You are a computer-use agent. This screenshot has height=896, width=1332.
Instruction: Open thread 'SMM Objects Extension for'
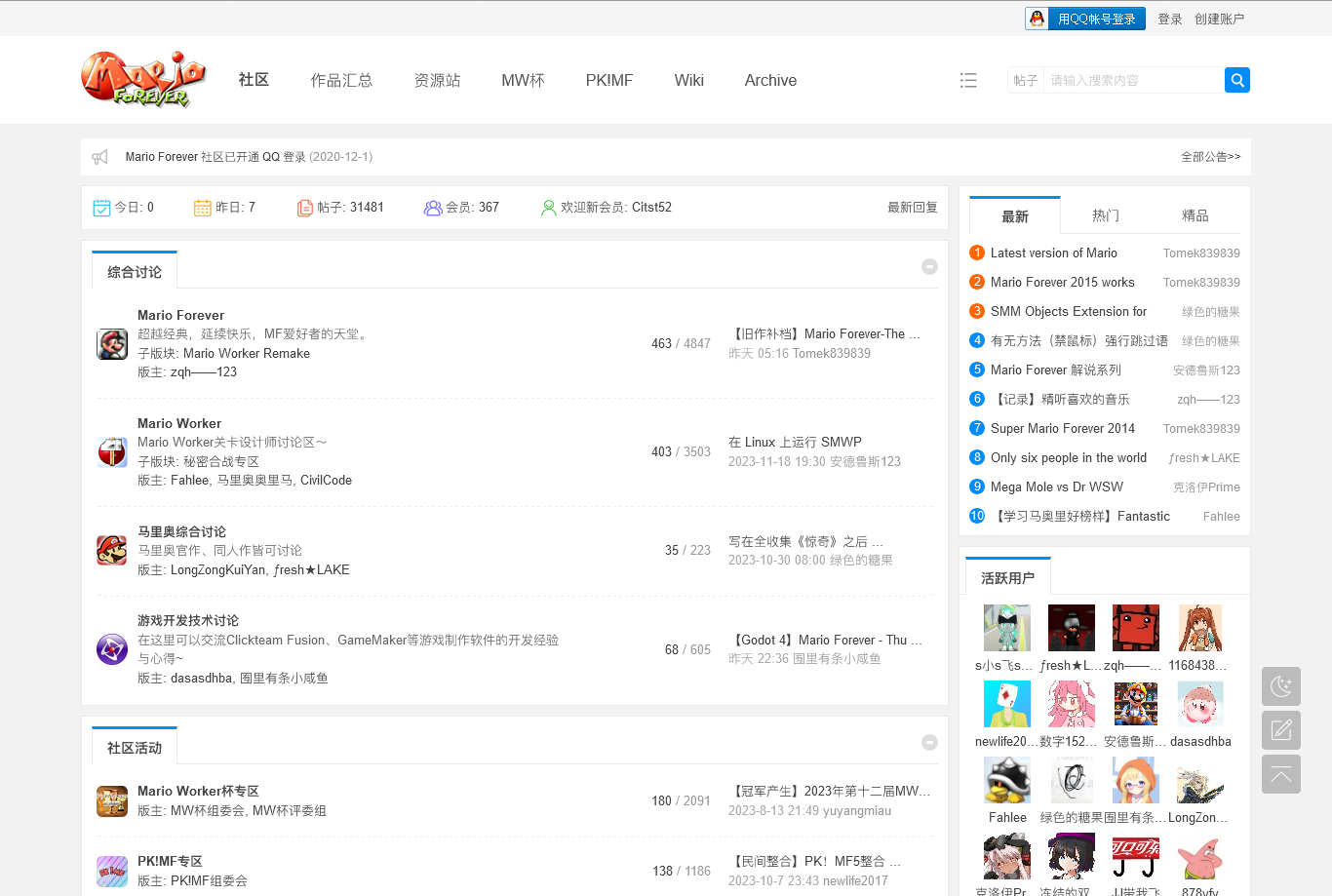click(x=1069, y=311)
